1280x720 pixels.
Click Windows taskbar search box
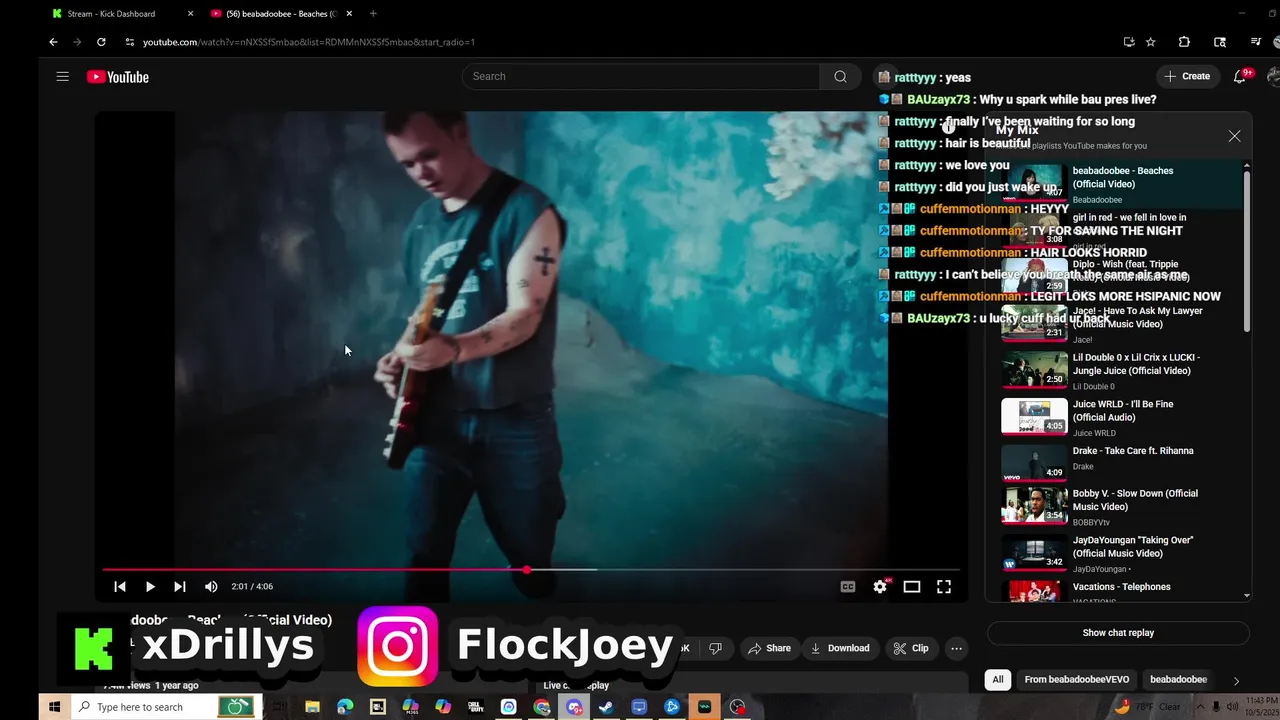pyautogui.click(x=166, y=707)
